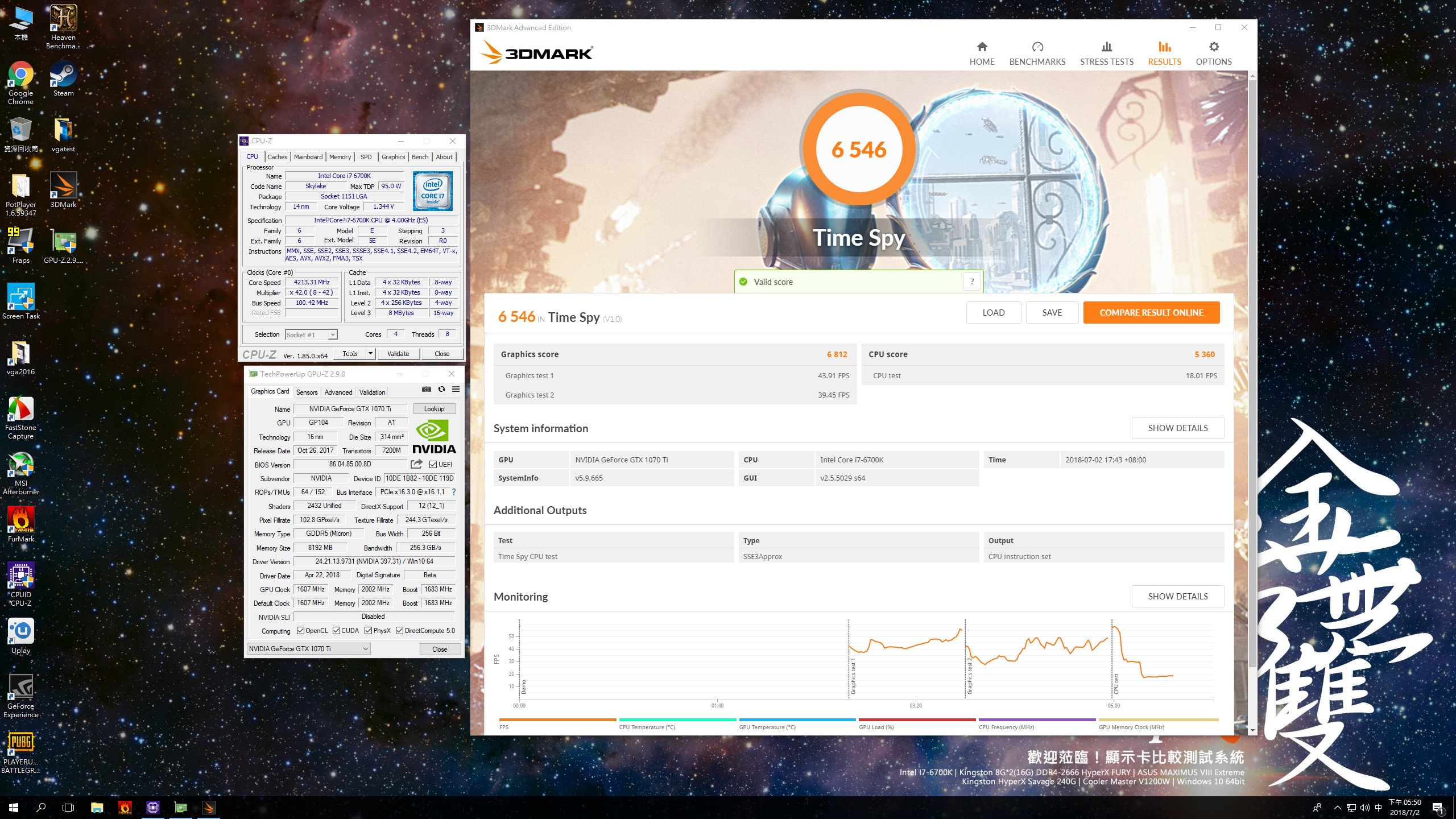Open Google Chrome desktop icon
The height and width of the screenshot is (819, 1456).
pos(20,83)
